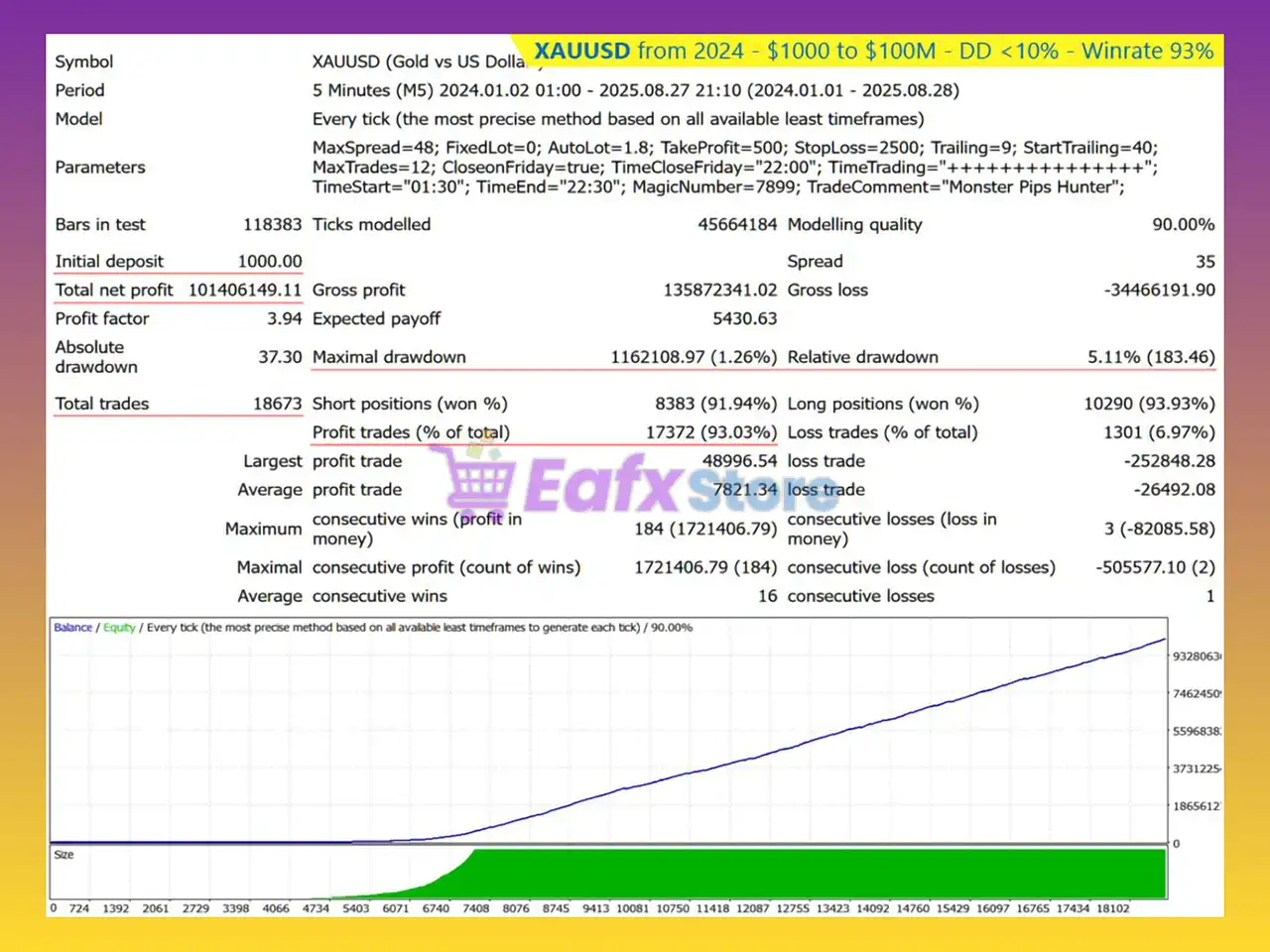Click the 9413 tick on the x-axis

coord(595,908)
